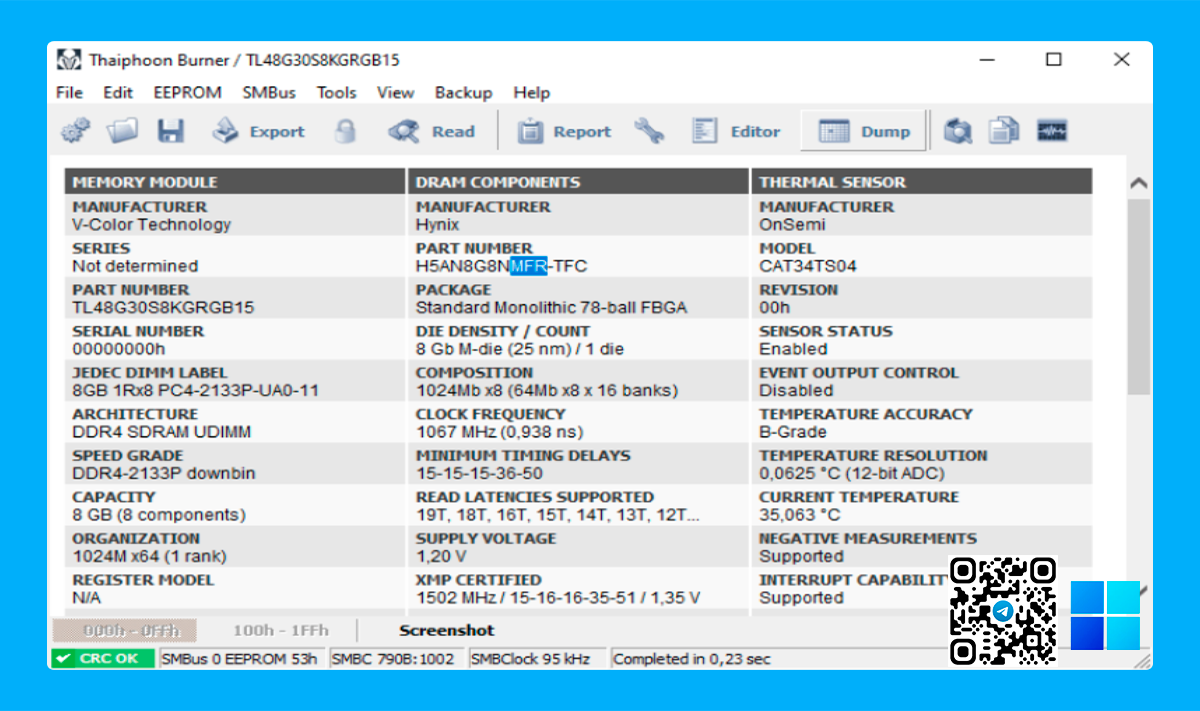Click the 35,063 °C current temperature value

[x=800, y=515]
